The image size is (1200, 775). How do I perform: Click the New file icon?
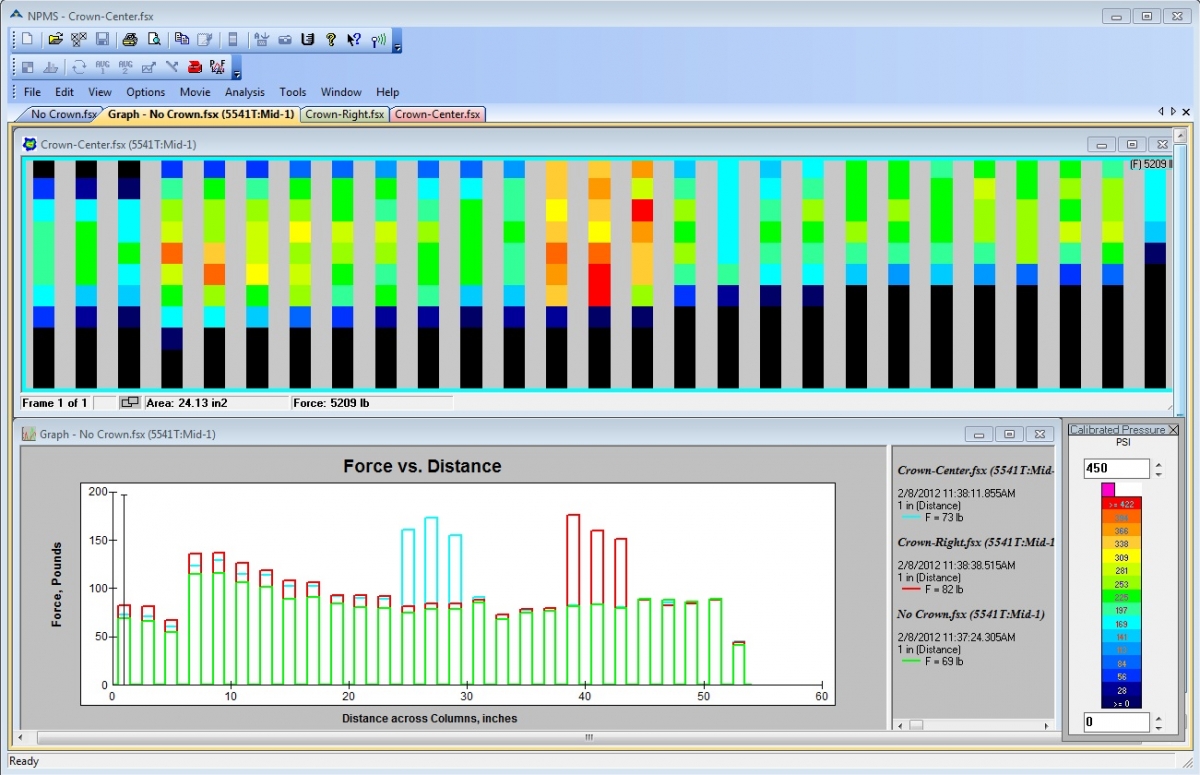coord(28,40)
